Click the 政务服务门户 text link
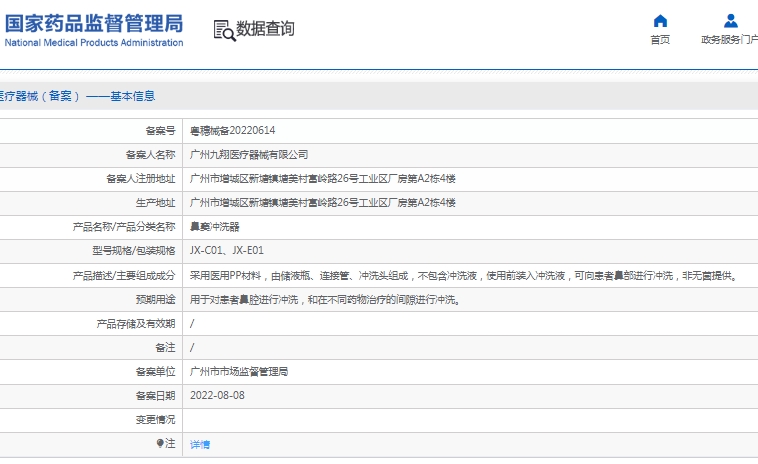This screenshot has width=758, height=464. [729, 40]
